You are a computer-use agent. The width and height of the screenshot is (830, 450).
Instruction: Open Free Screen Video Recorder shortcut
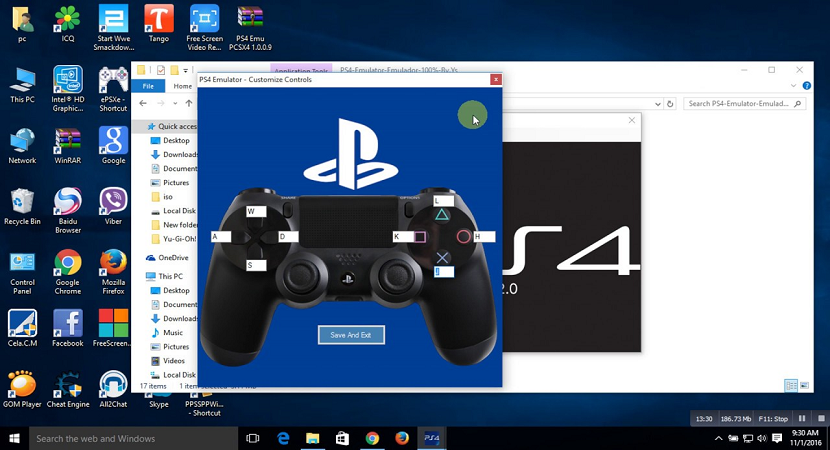[x=204, y=27]
